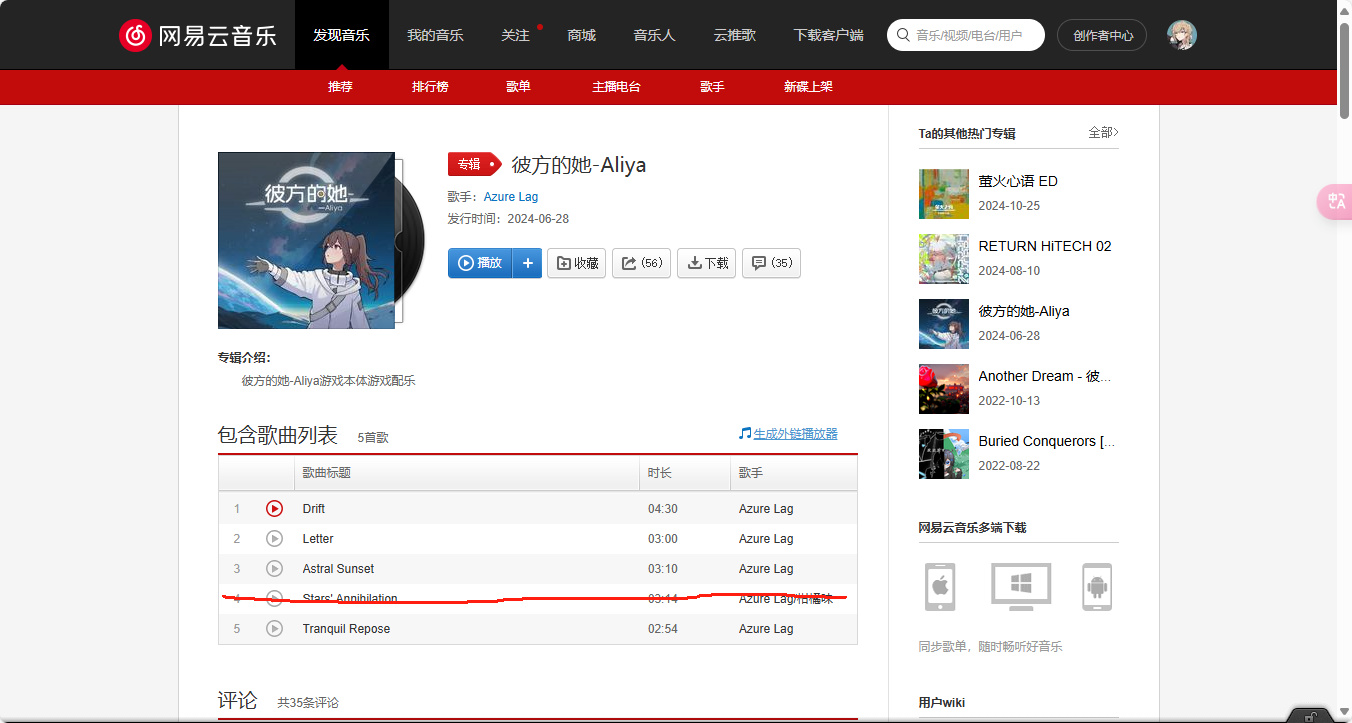This screenshot has height=723, width=1352.
Task: Click the NetEase Cloud Music logo
Action: (198, 35)
